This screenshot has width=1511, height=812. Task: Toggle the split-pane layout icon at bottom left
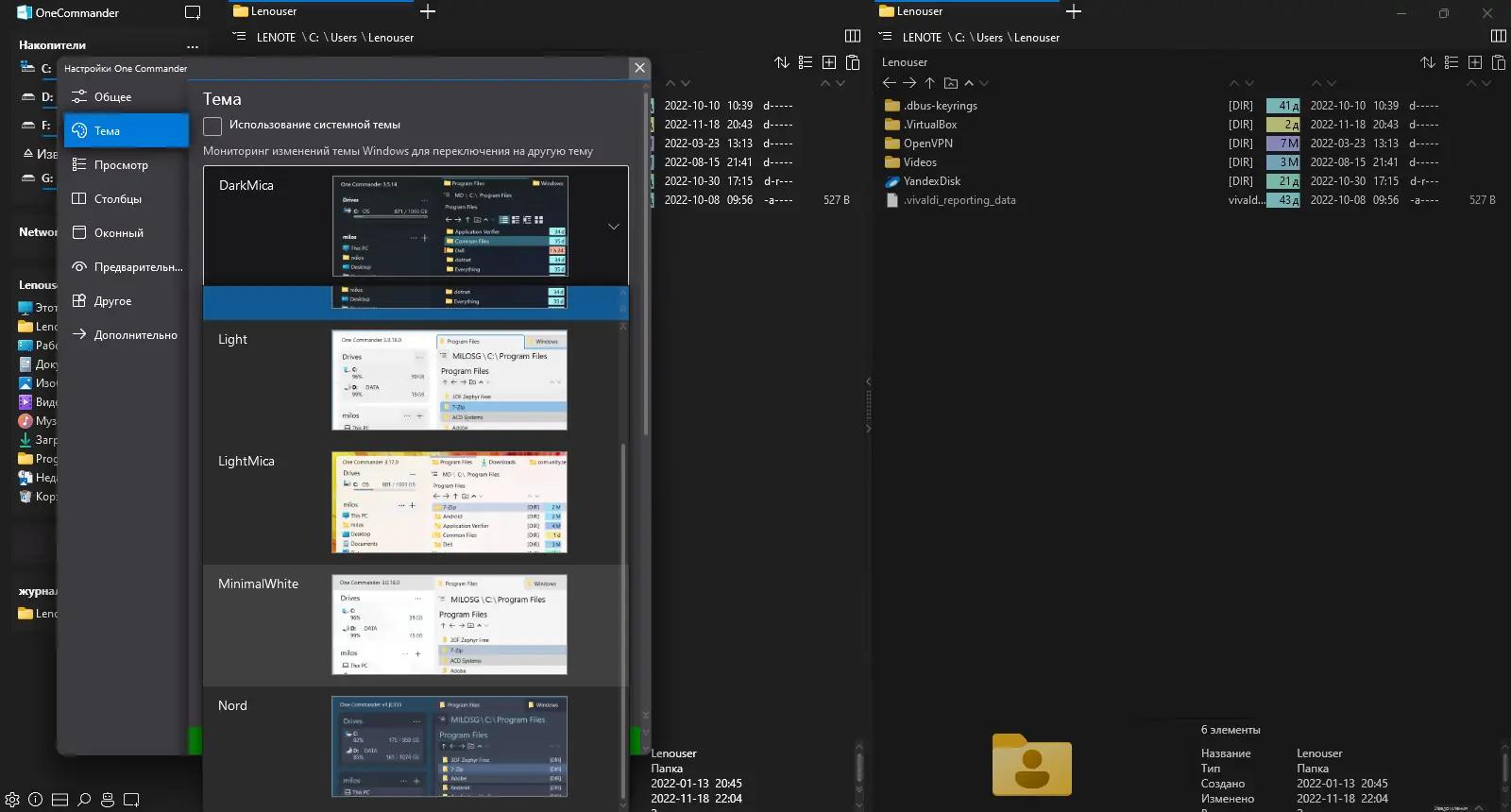point(59,800)
